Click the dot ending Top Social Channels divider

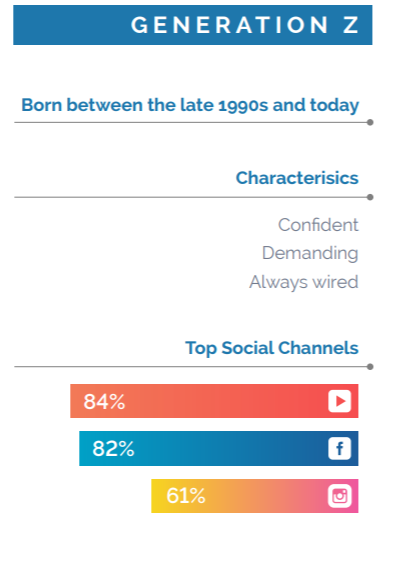(370, 367)
